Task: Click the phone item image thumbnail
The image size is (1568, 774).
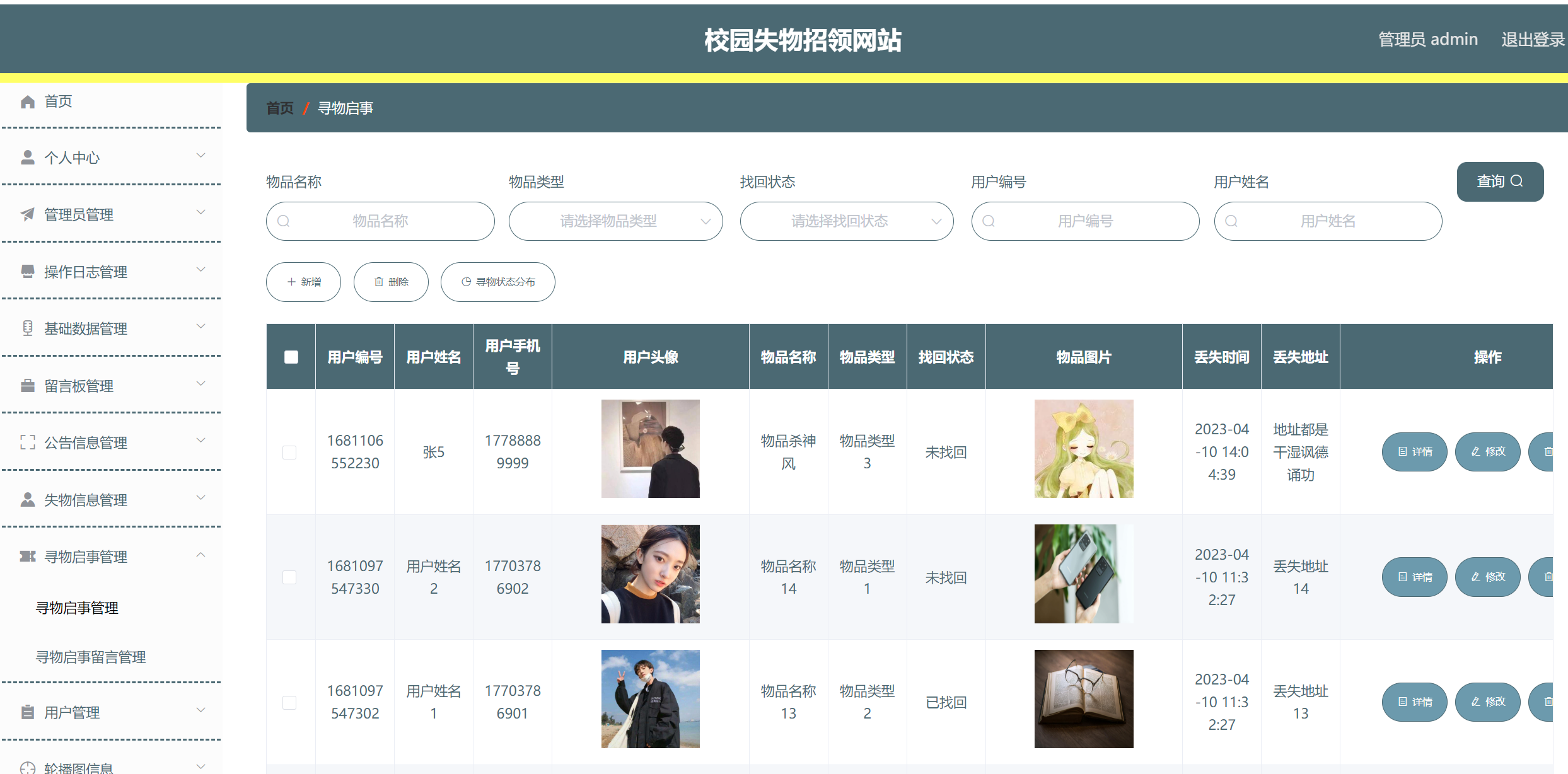Action: (x=1083, y=574)
